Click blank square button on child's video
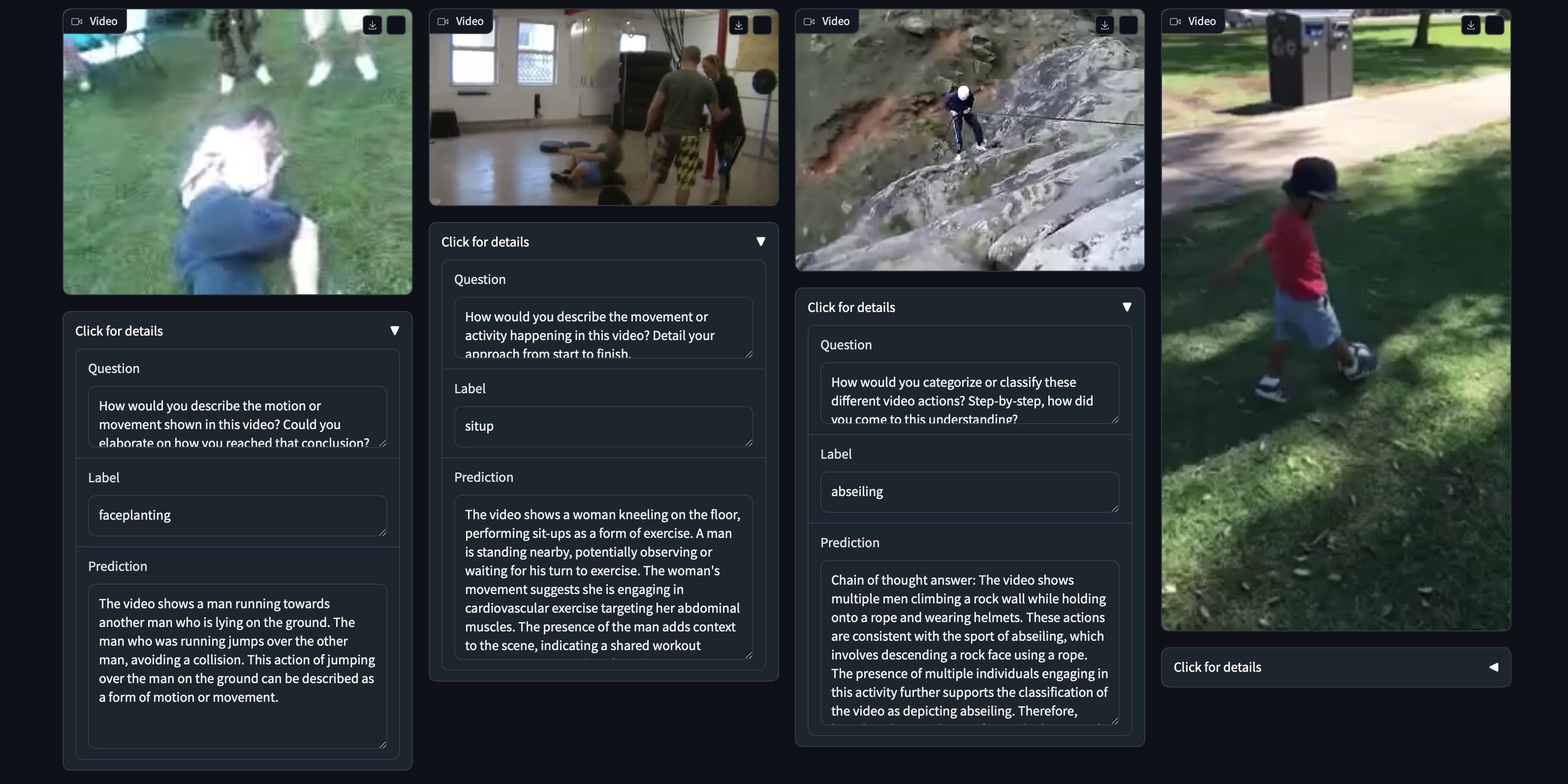 [x=1494, y=25]
